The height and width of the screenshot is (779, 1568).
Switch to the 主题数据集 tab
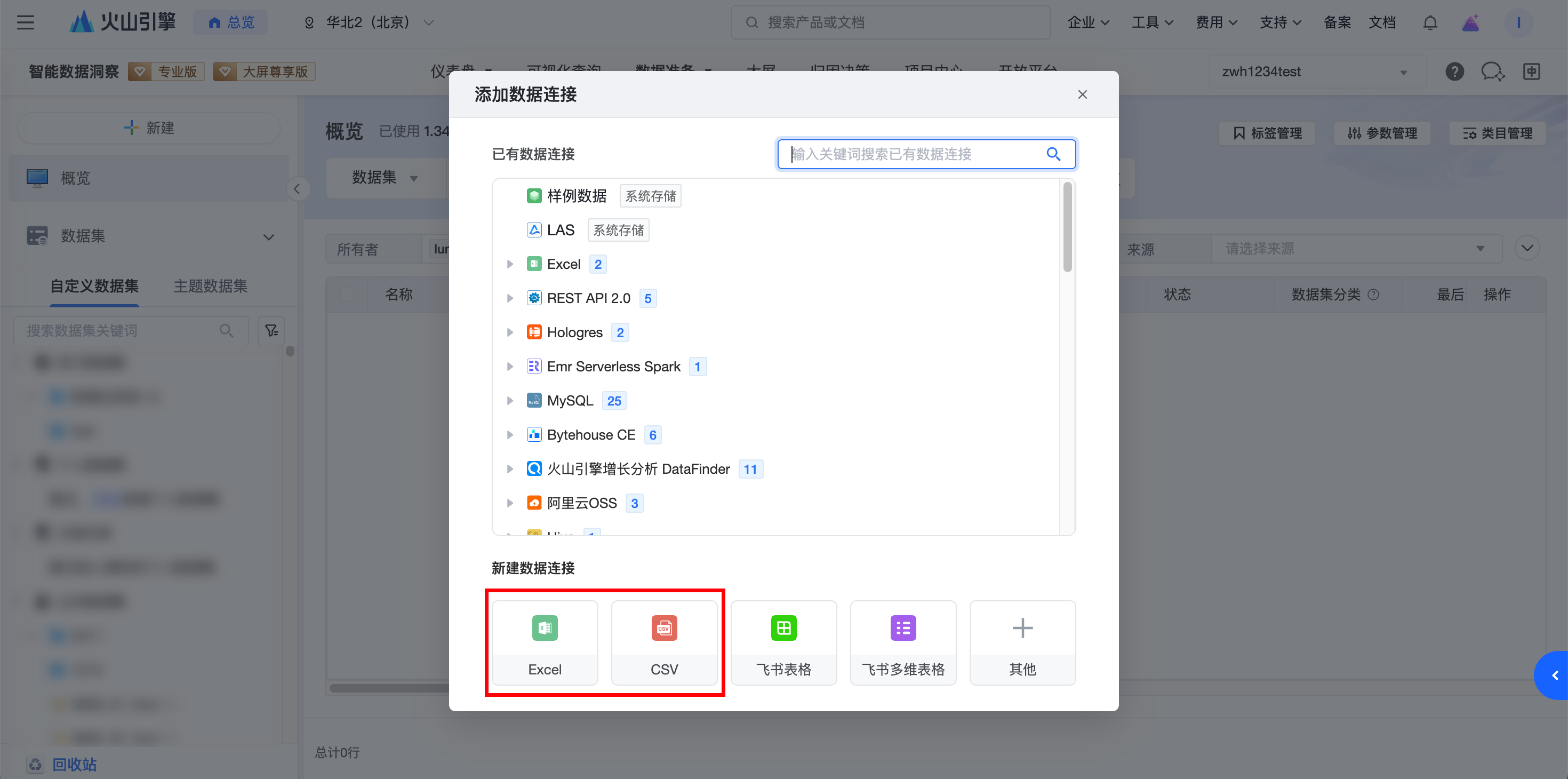click(x=210, y=287)
